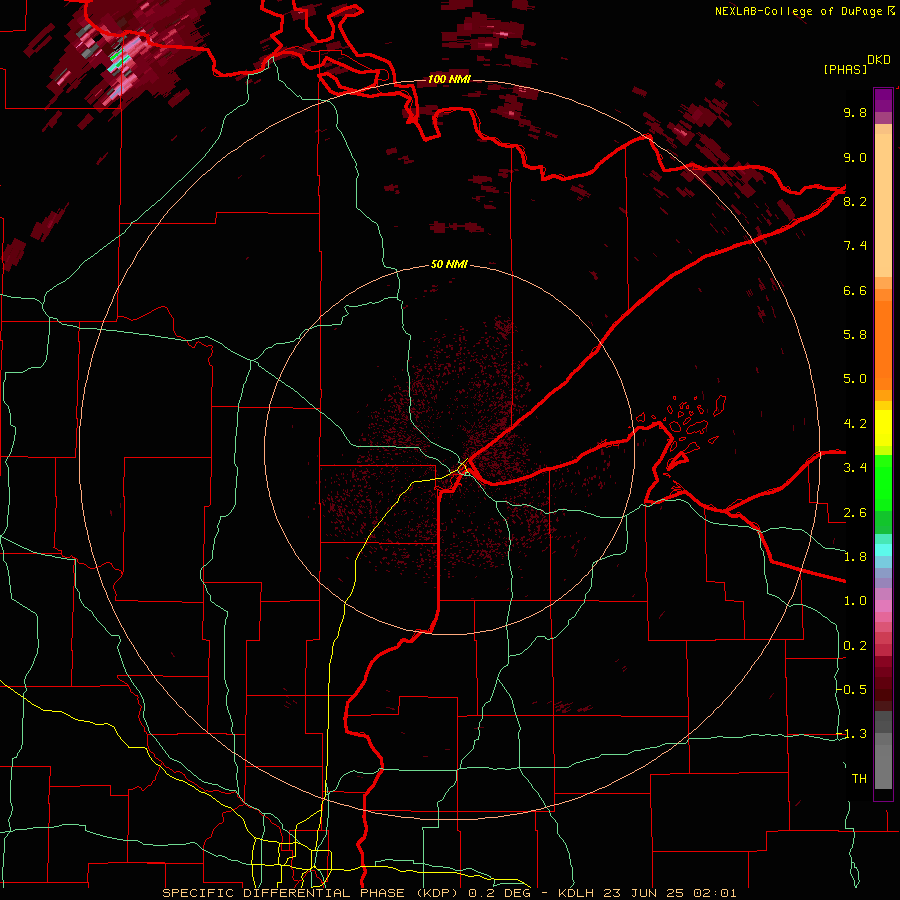Click the TH threshold label on the scale
Image resolution: width=900 pixels, height=900 pixels.
coord(859,779)
